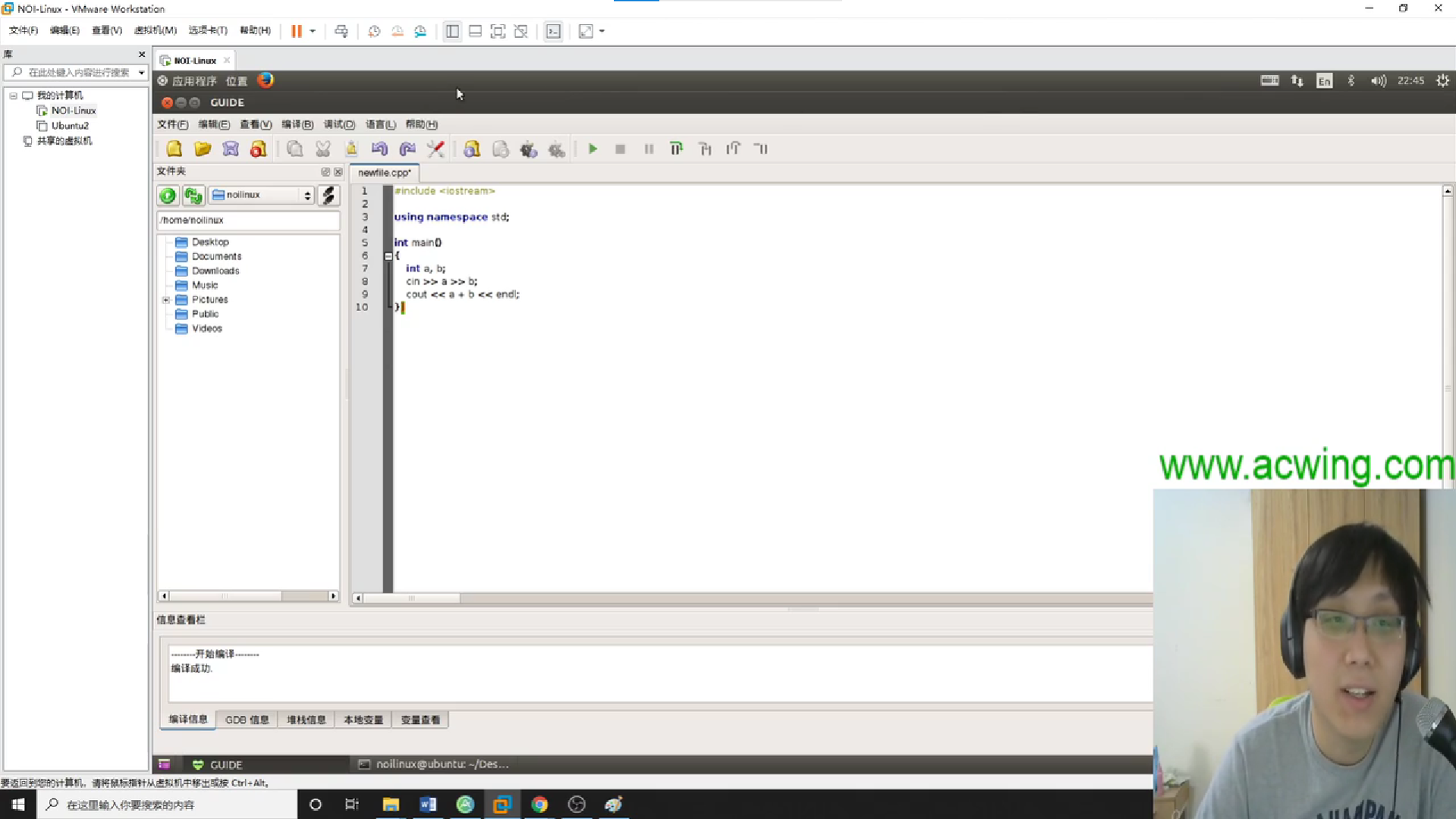This screenshot has width=1456, height=819.
Task: Click the Redo arrow icon
Action: (x=407, y=149)
